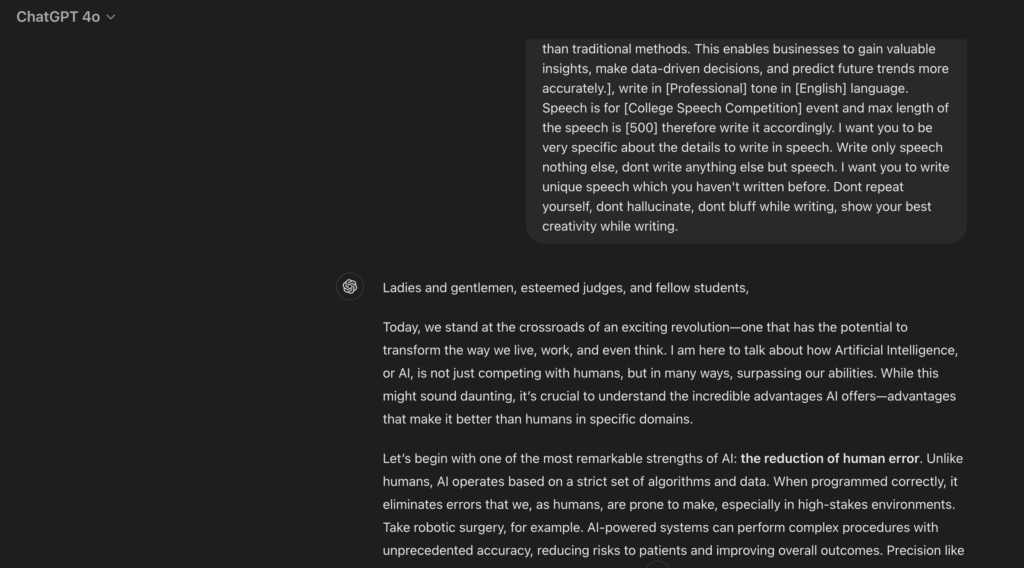
Task: Click the bold text "the reduction of human error"
Action: pos(829,459)
